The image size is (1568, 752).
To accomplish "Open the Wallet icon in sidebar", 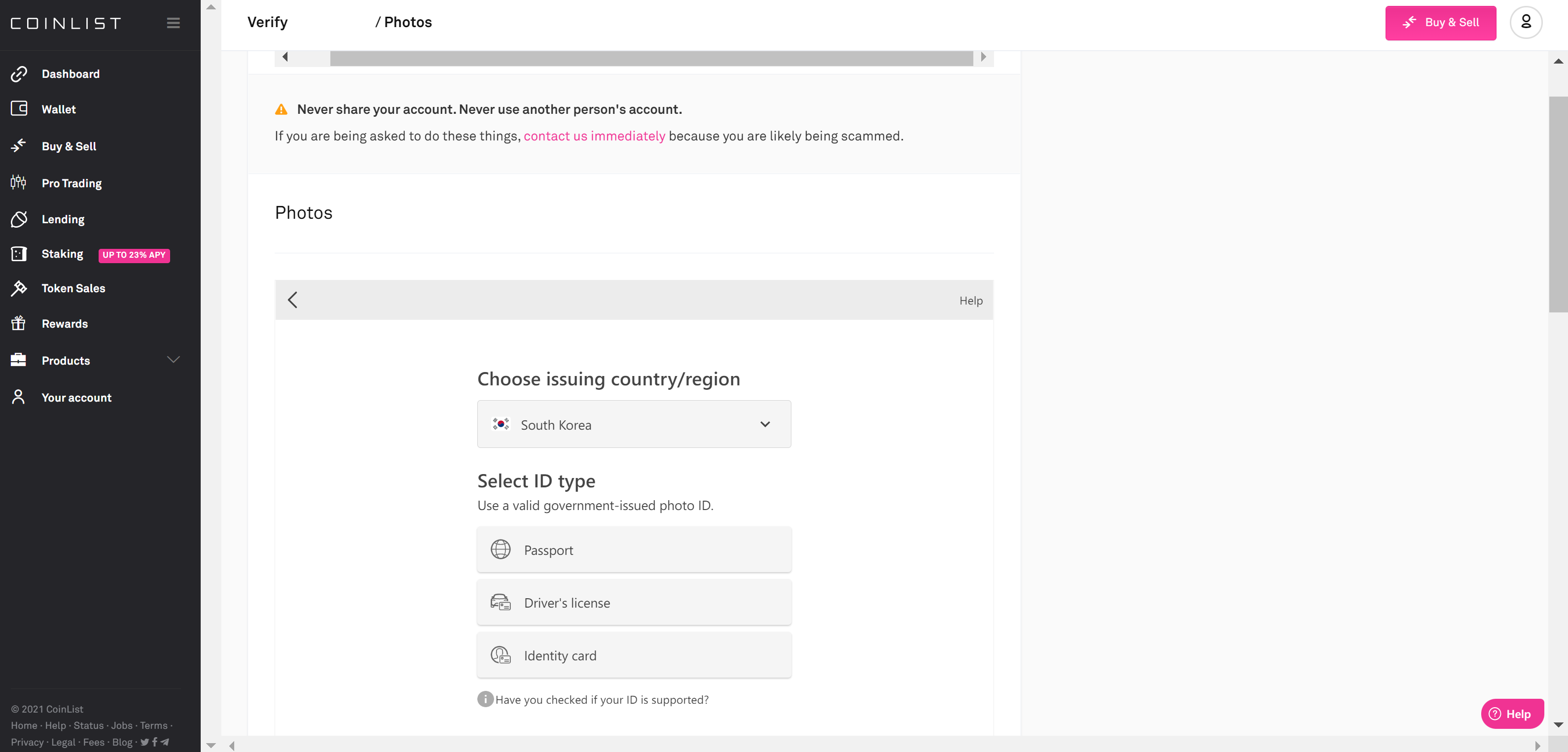I will tap(19, 109).
